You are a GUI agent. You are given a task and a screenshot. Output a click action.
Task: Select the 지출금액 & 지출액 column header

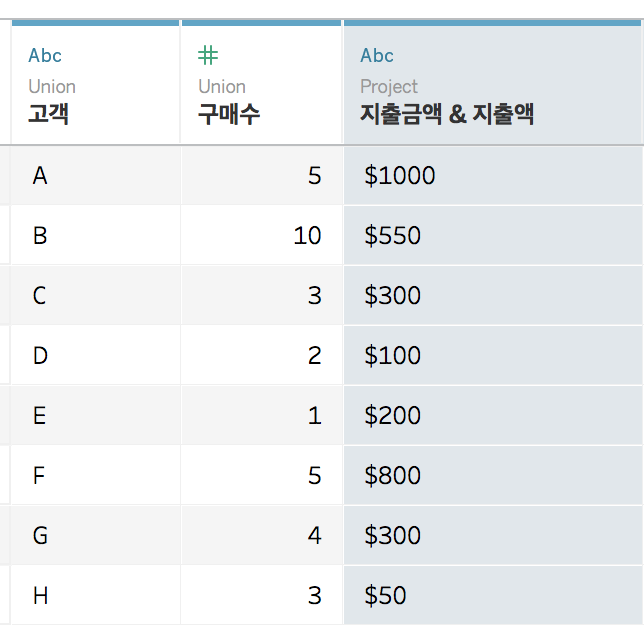click(492, 82)
